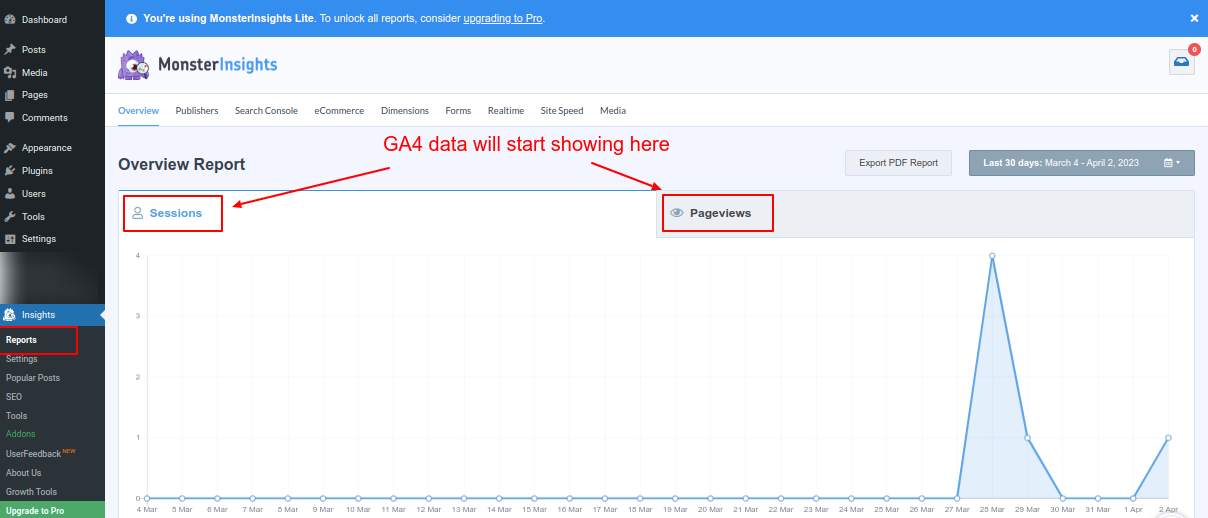
Task: Click the Upgrade to Pro button
Action: coord(52,510)
